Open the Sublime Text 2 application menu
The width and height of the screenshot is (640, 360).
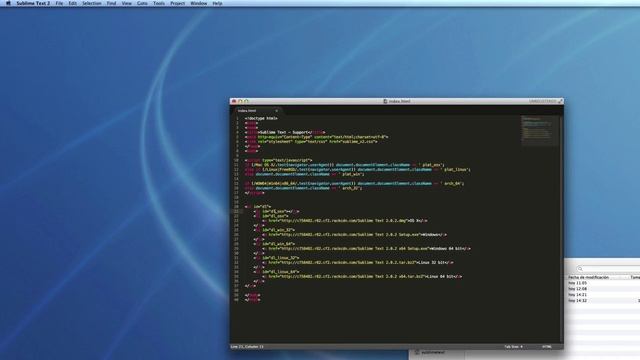point(33,3)
